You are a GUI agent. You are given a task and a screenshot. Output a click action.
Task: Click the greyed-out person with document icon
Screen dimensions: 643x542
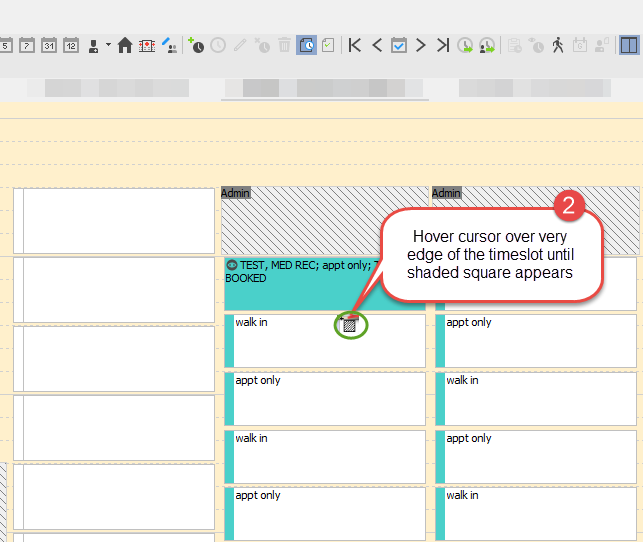(x=602, y=45)
